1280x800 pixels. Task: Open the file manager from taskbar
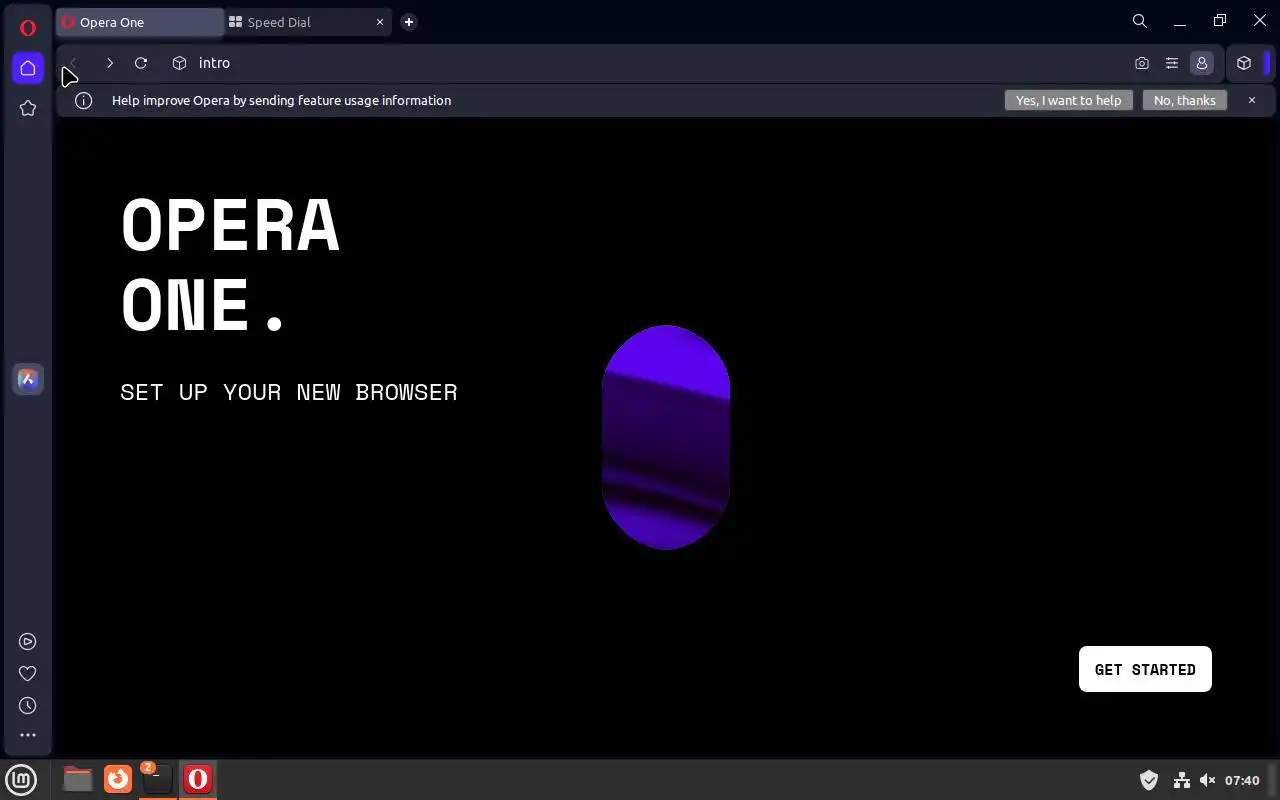pyautogui.click(x=78, y=779)
